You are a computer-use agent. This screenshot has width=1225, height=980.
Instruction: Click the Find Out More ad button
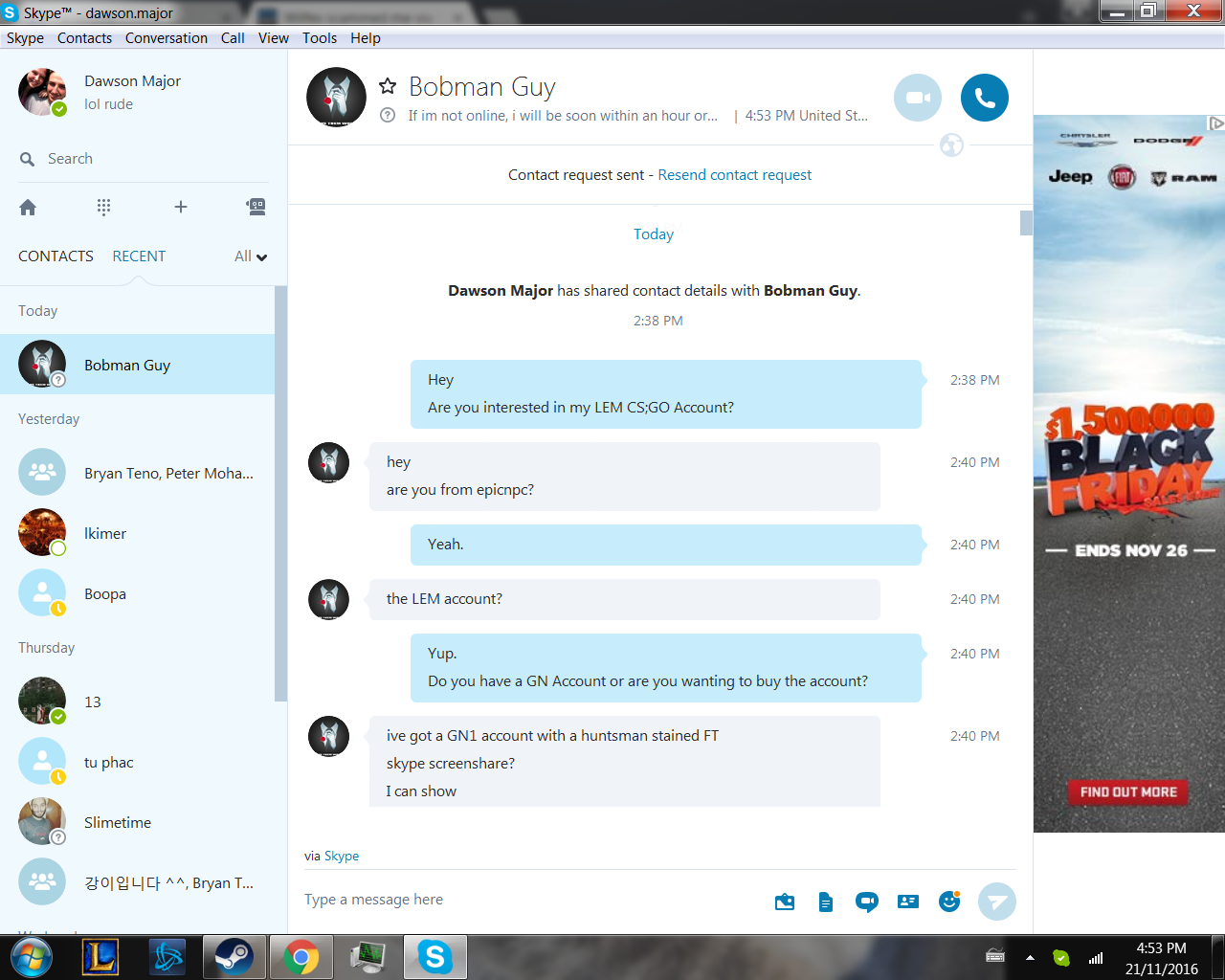tap(1128, 792)
